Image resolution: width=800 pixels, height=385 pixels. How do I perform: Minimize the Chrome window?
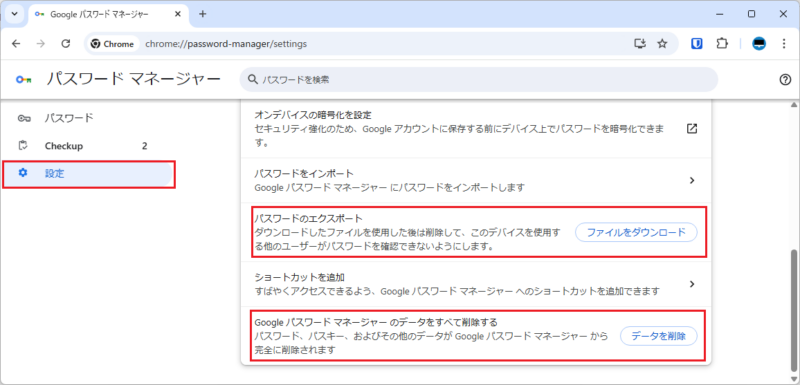point(719,14)
